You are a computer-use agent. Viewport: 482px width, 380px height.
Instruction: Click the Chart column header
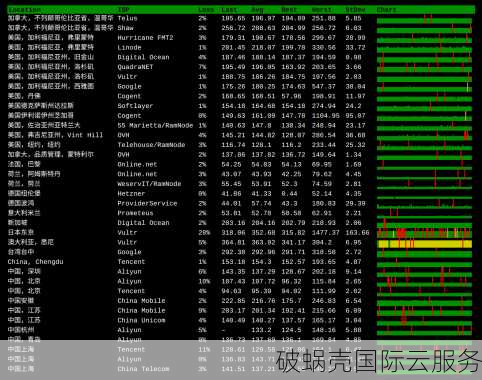(x=387, y=10)
